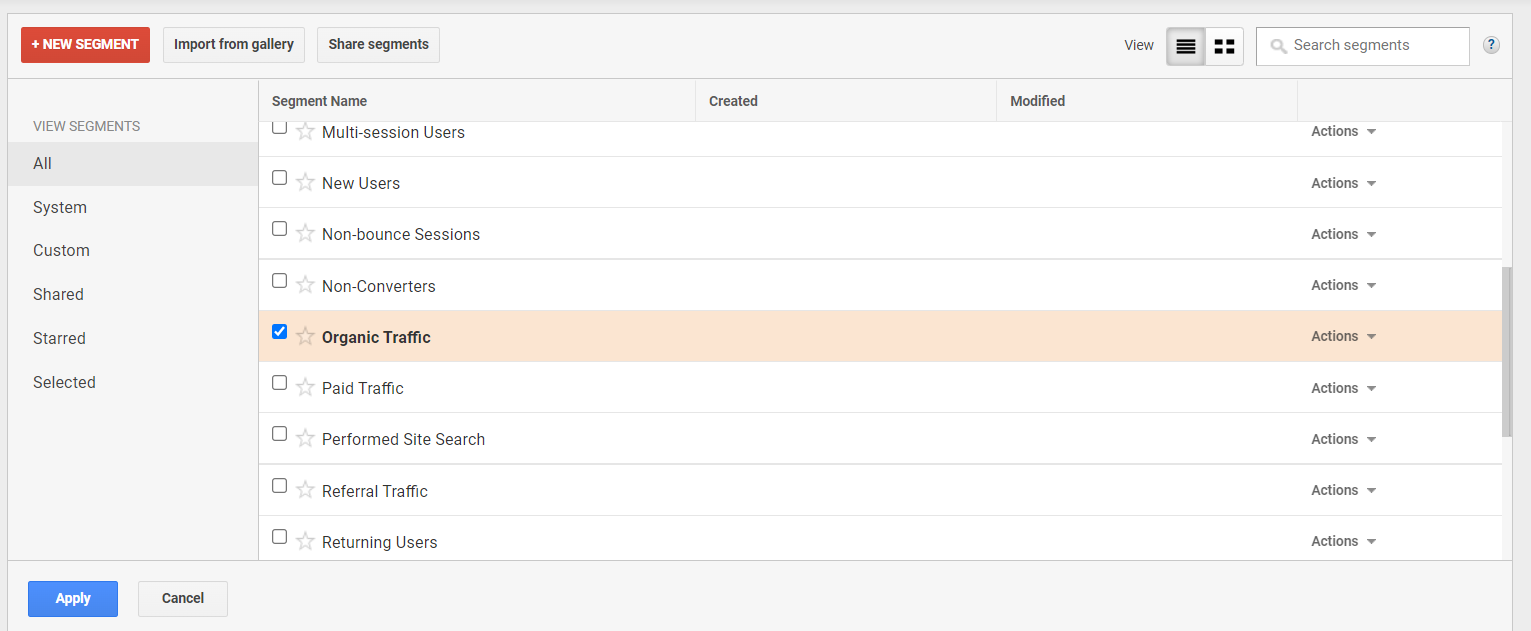Star the Organic Traffic segment

point(306,337)
